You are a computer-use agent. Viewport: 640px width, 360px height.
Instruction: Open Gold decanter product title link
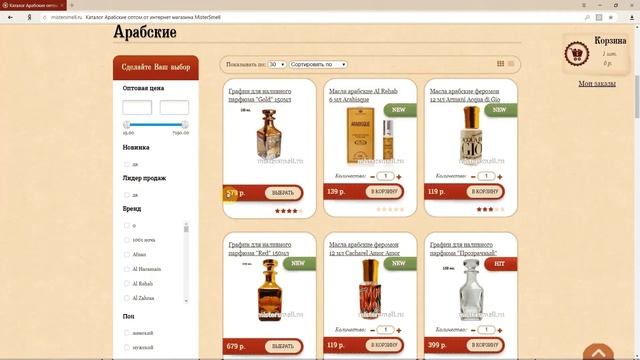pyautogui.click(x=260, y=95)
